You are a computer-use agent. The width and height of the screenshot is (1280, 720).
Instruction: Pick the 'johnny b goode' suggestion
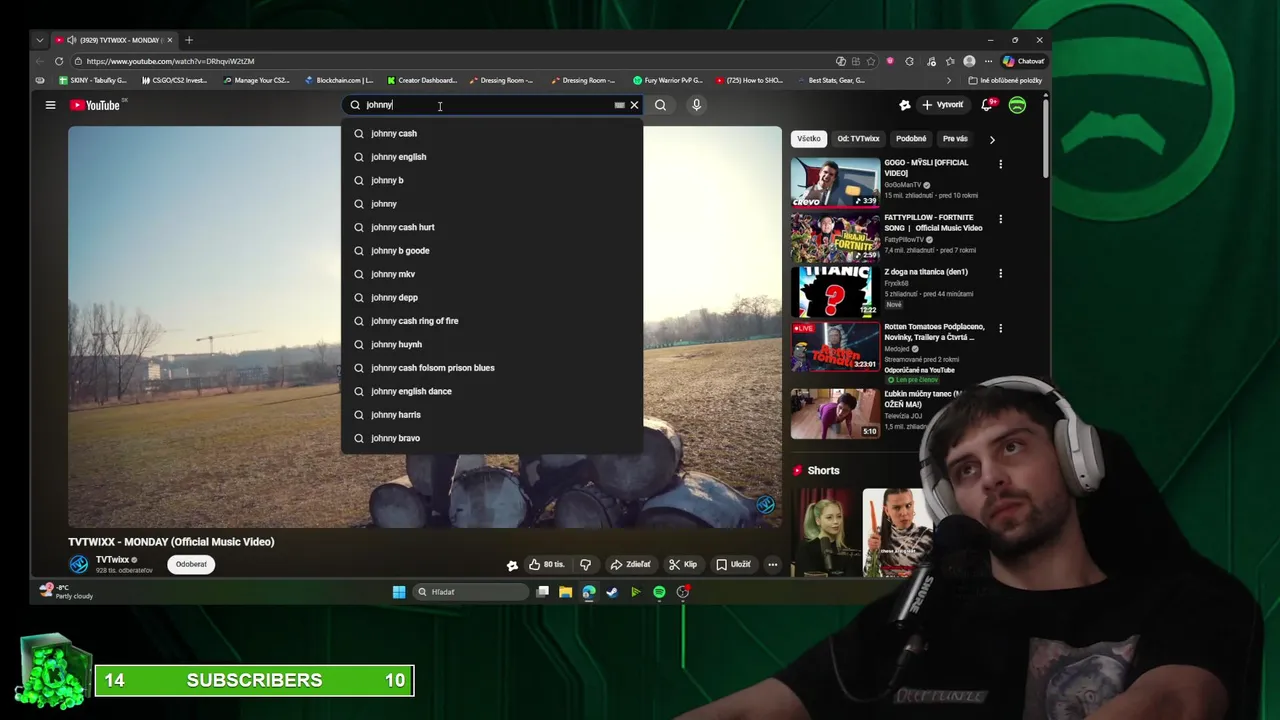pyautogui.click(x=492, y=251)
